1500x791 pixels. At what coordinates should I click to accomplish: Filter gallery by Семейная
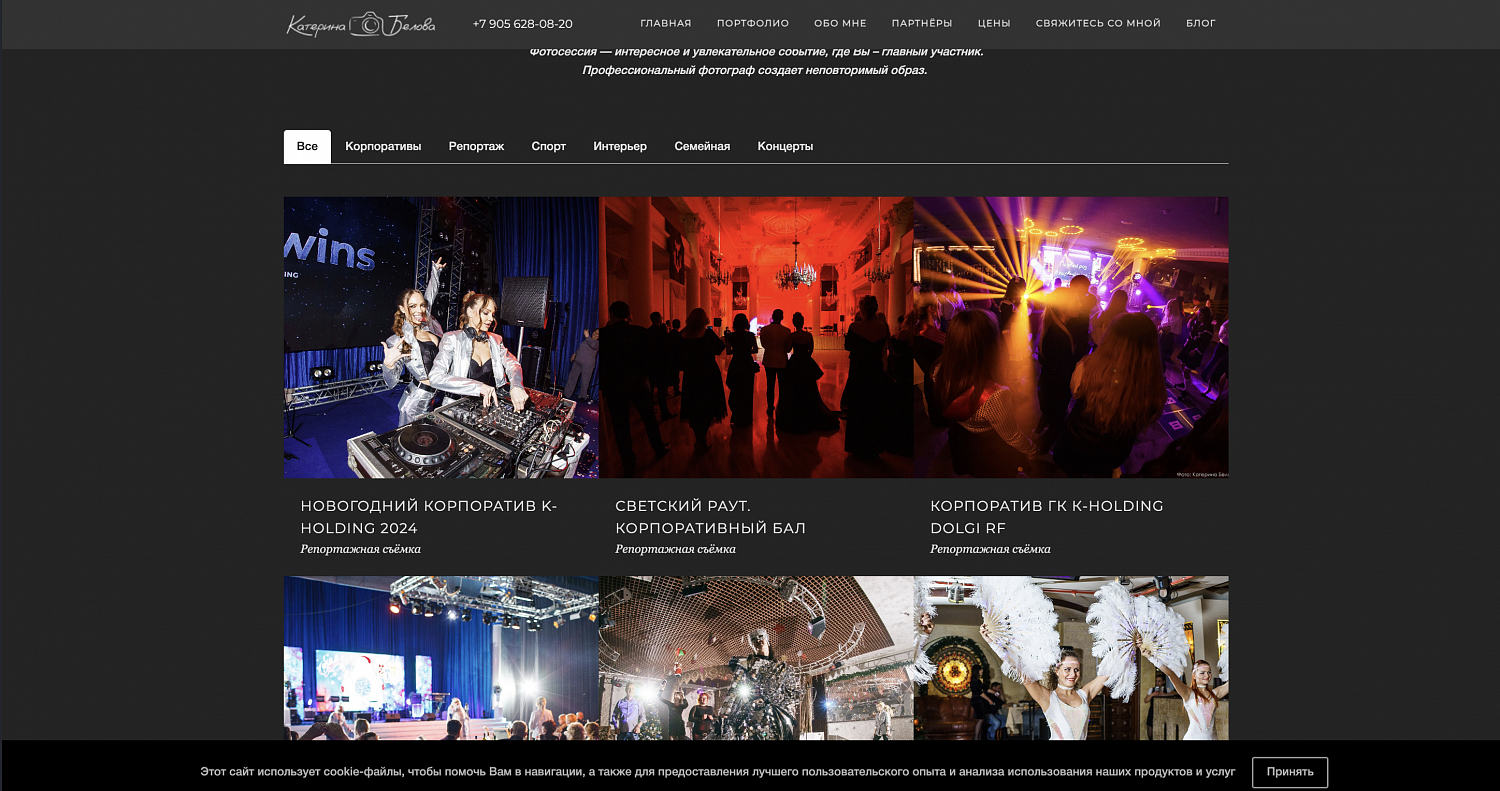point(702,146)
